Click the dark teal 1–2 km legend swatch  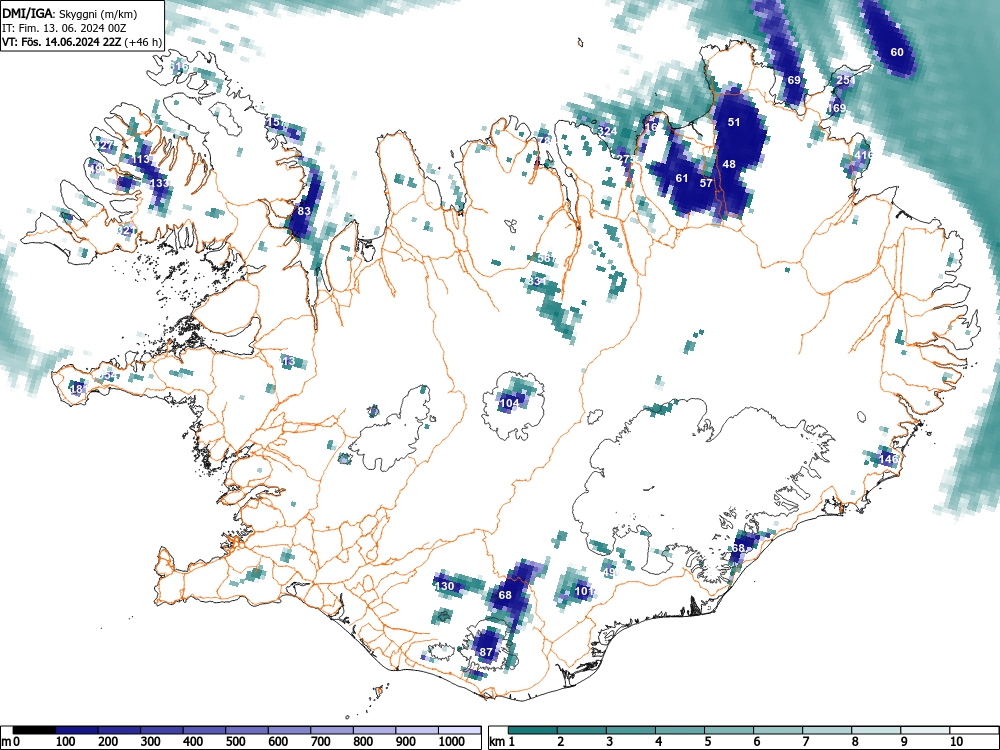[533, 730]
